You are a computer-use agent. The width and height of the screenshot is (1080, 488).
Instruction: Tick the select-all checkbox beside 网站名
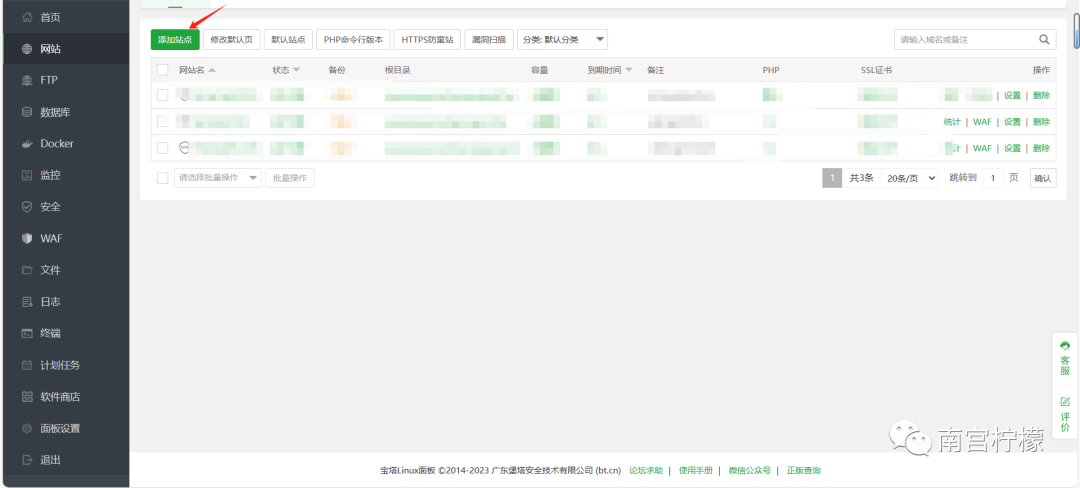coord(163,70)
